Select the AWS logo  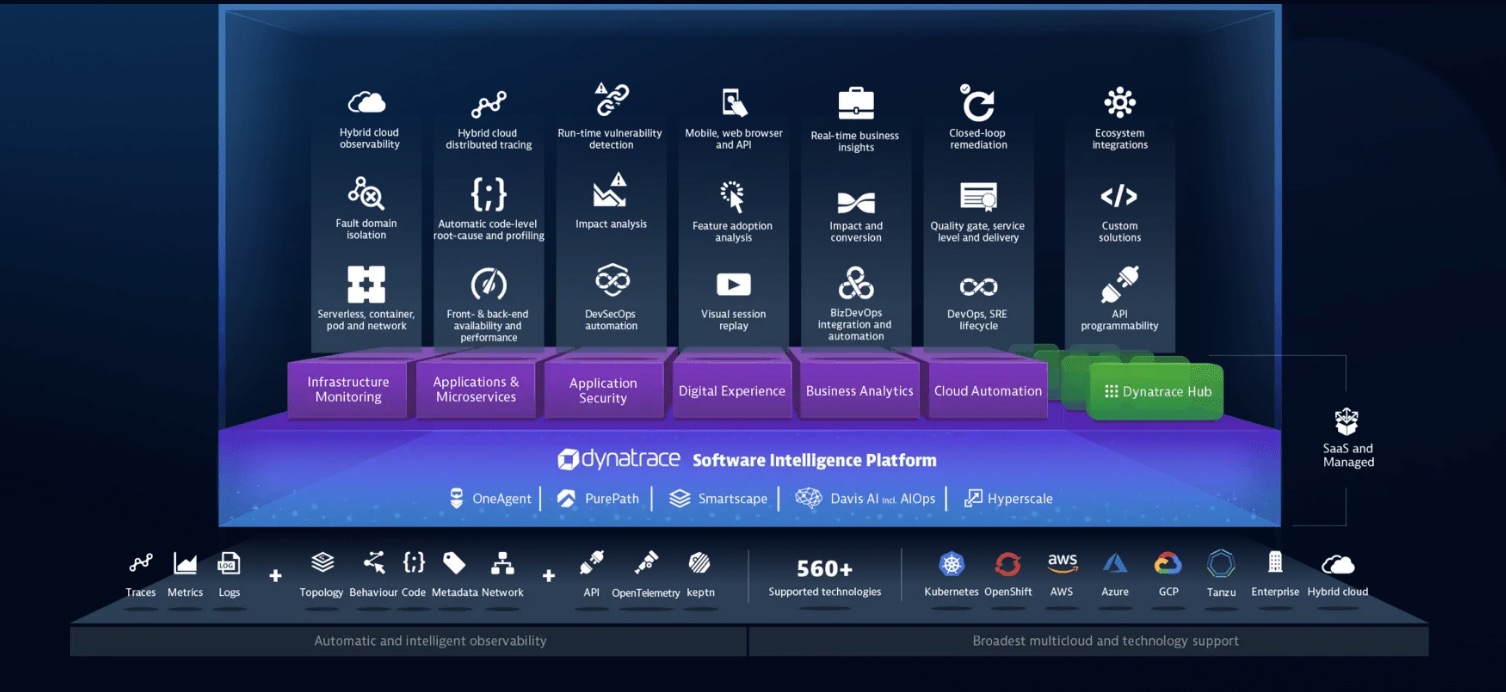pos(1062,564)
